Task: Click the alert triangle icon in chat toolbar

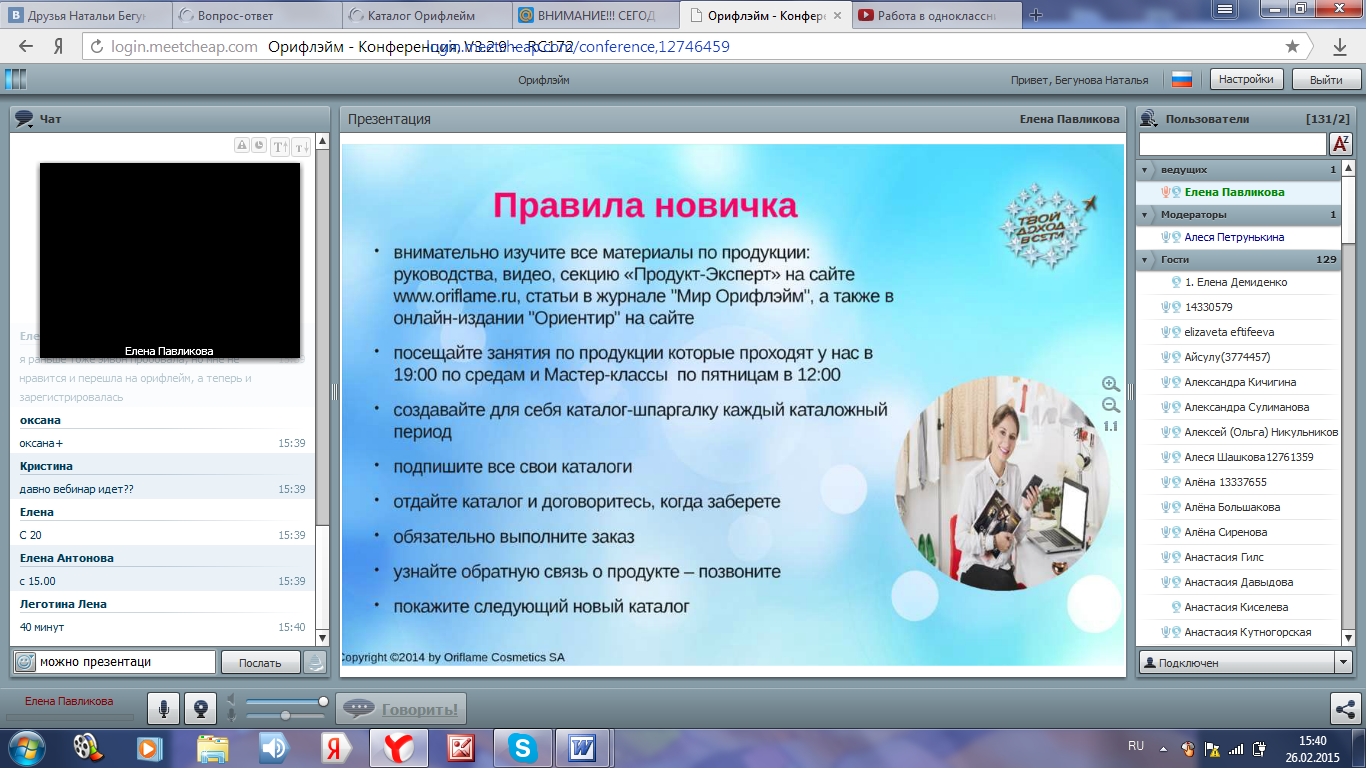Action: [242, 145]
